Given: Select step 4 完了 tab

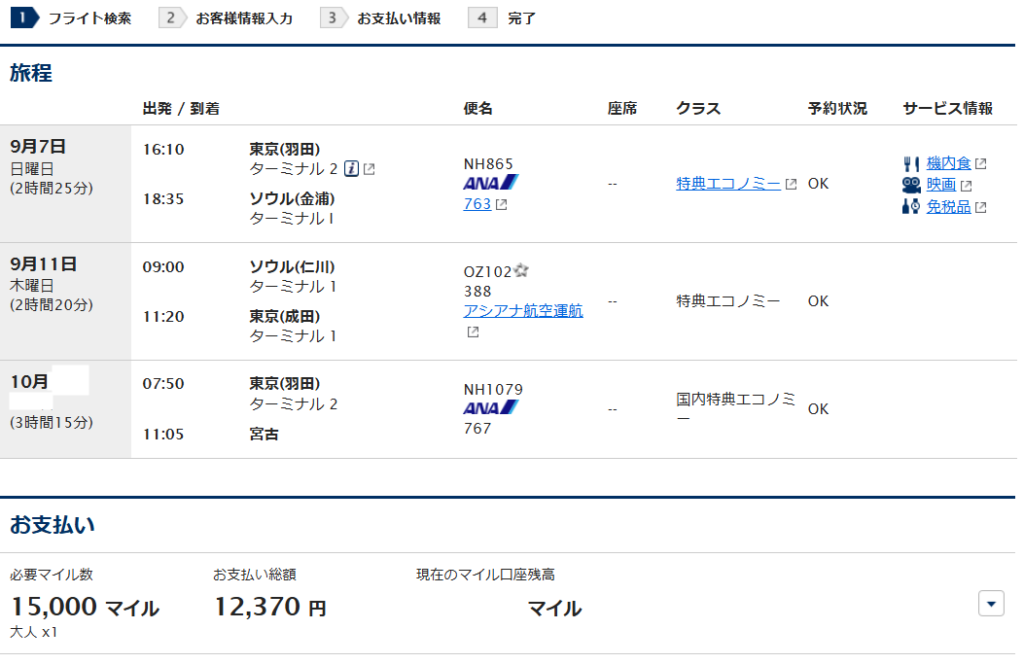Looking at the screenshot, I should pos(505,18).
